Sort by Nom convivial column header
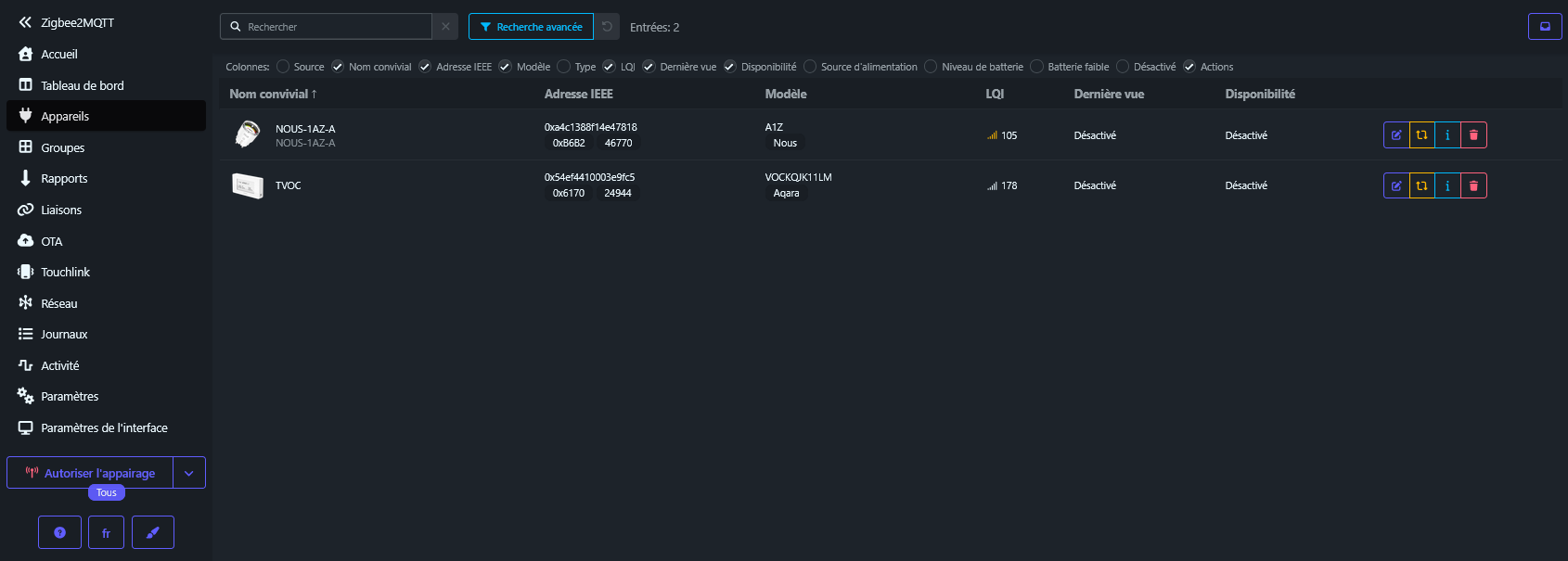This screenshot has height=561, width=1568. coord(273,94)
